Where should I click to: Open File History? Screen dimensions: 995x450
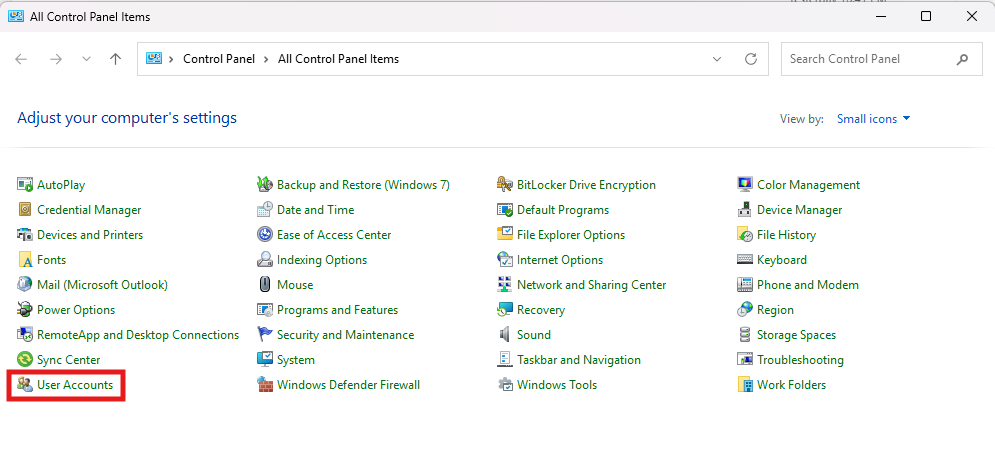(786, 235)
